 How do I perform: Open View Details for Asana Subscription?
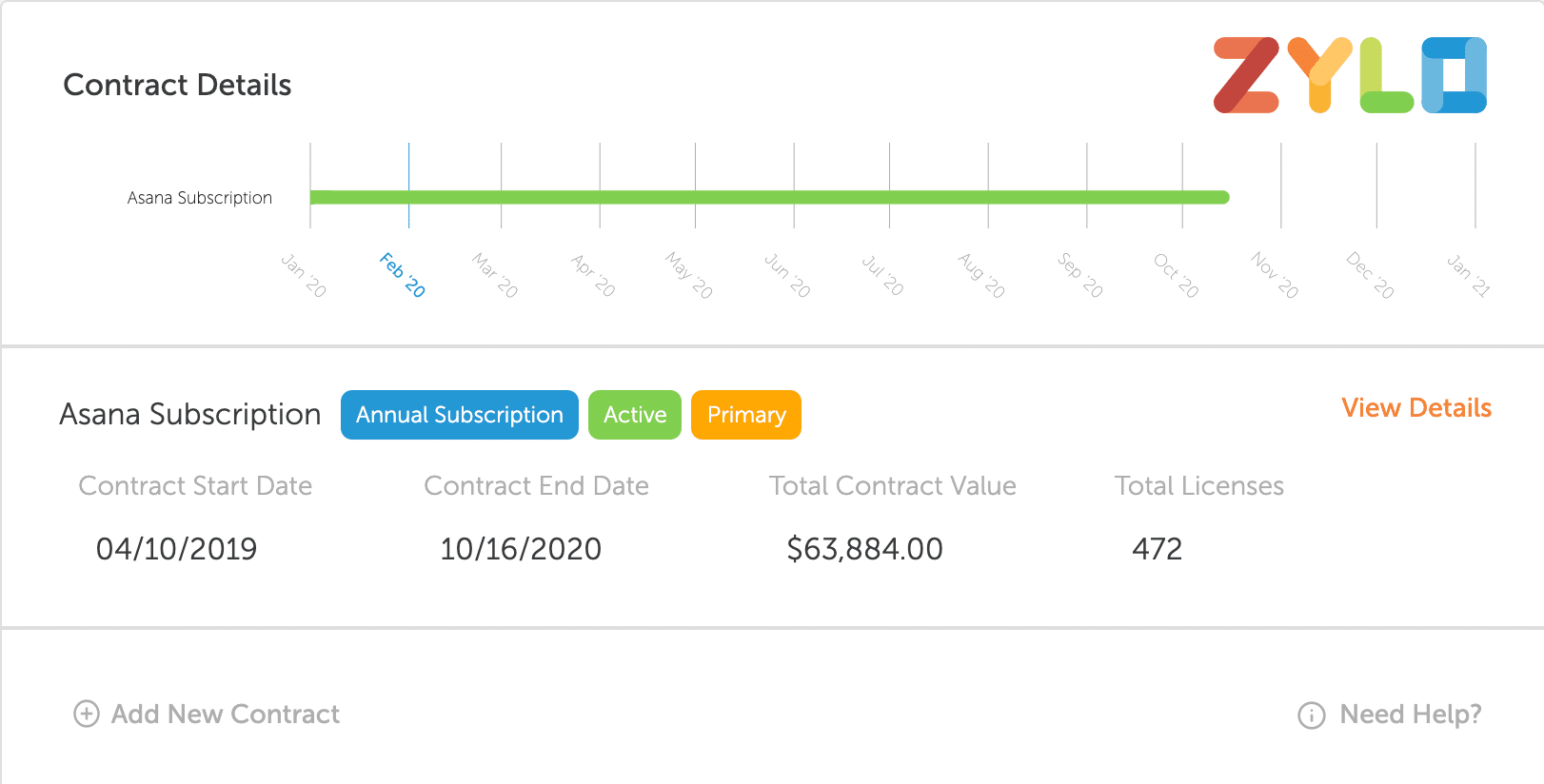click(1416, 407)
